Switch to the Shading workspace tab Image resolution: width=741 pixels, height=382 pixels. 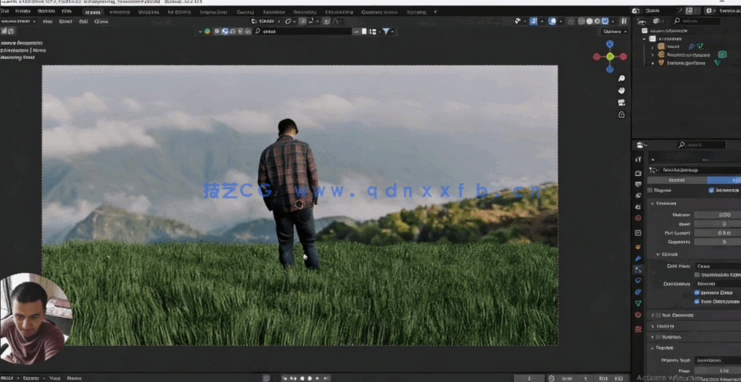coord(245,11)
